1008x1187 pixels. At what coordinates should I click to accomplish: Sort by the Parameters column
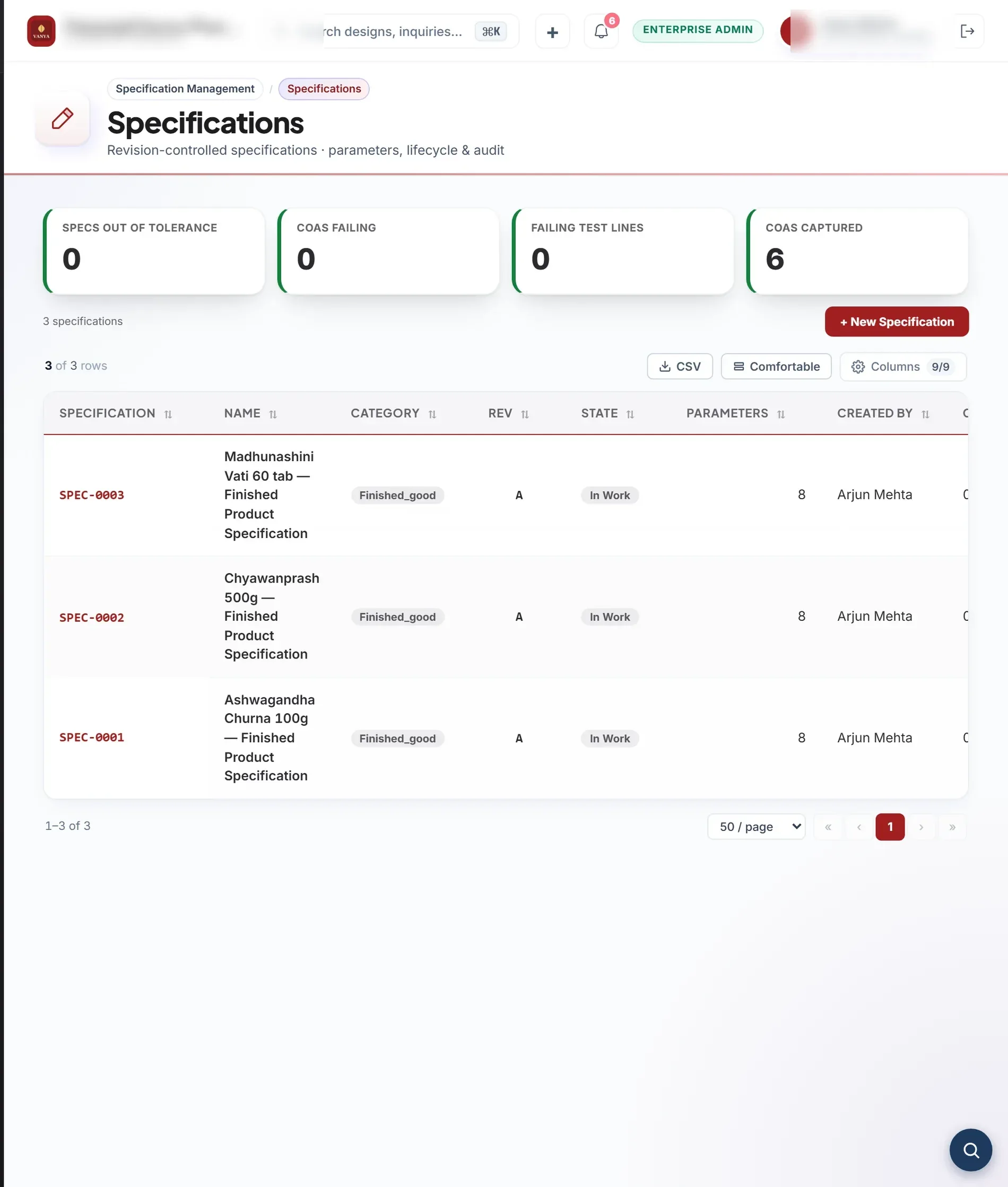[x=780, y=414]
